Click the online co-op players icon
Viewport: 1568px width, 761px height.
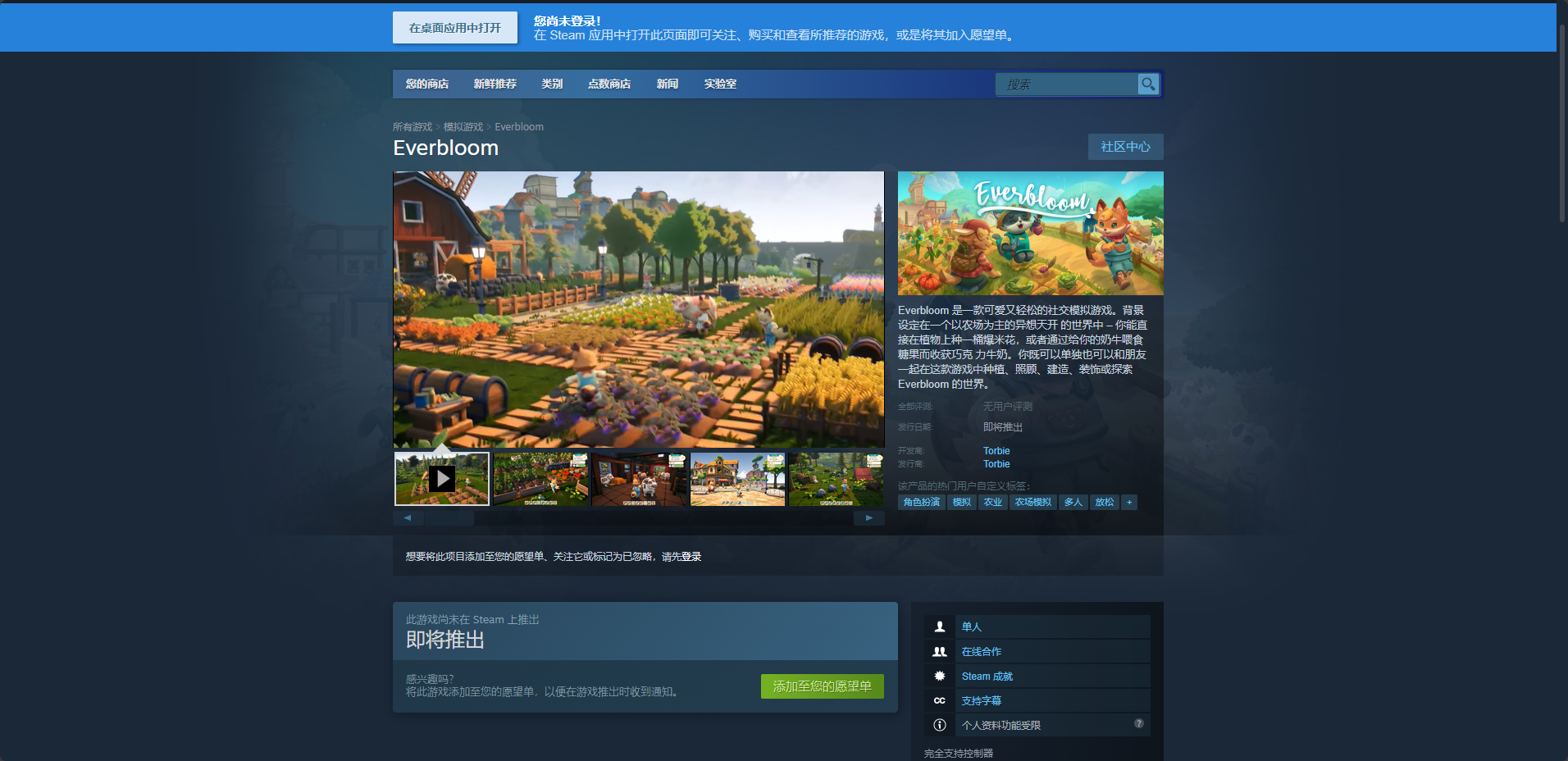tap(940, 651)
